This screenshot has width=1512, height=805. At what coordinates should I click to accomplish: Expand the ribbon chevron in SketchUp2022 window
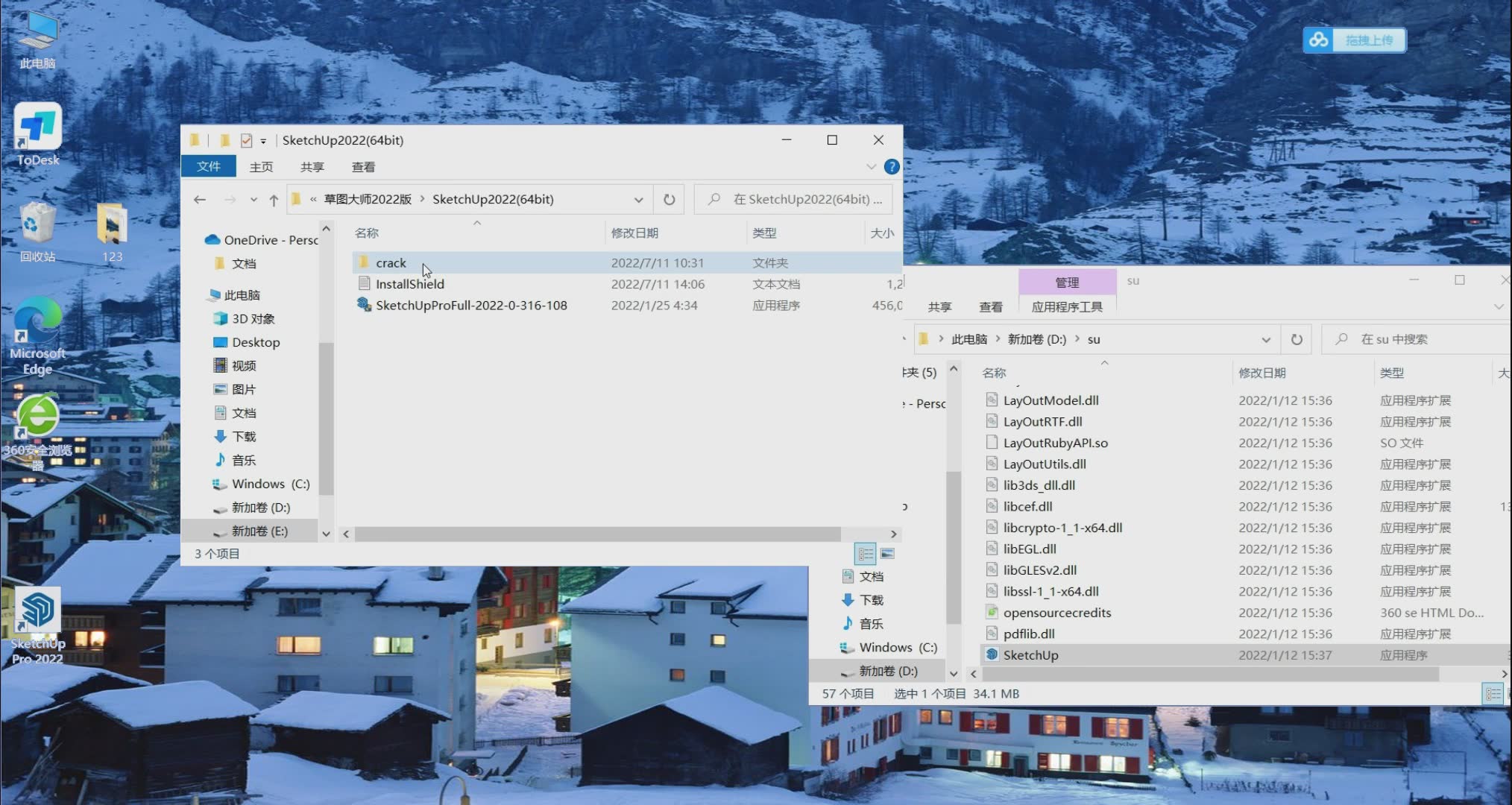pyautogui.click(x=871, y=166)
